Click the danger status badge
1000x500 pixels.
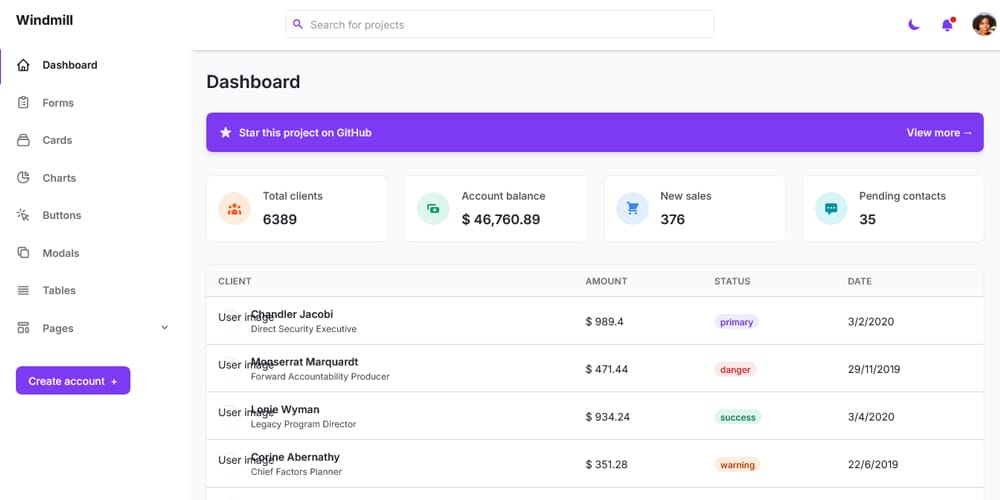point(735,369)
